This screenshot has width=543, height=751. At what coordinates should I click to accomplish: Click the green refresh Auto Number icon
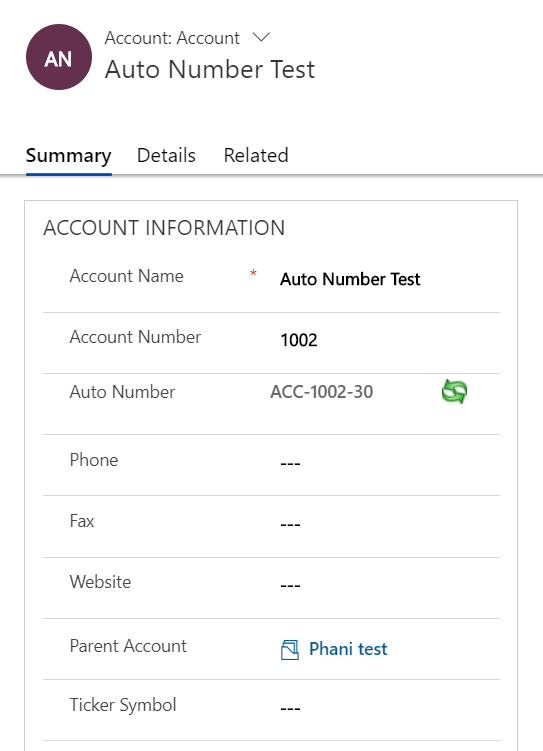454,391
